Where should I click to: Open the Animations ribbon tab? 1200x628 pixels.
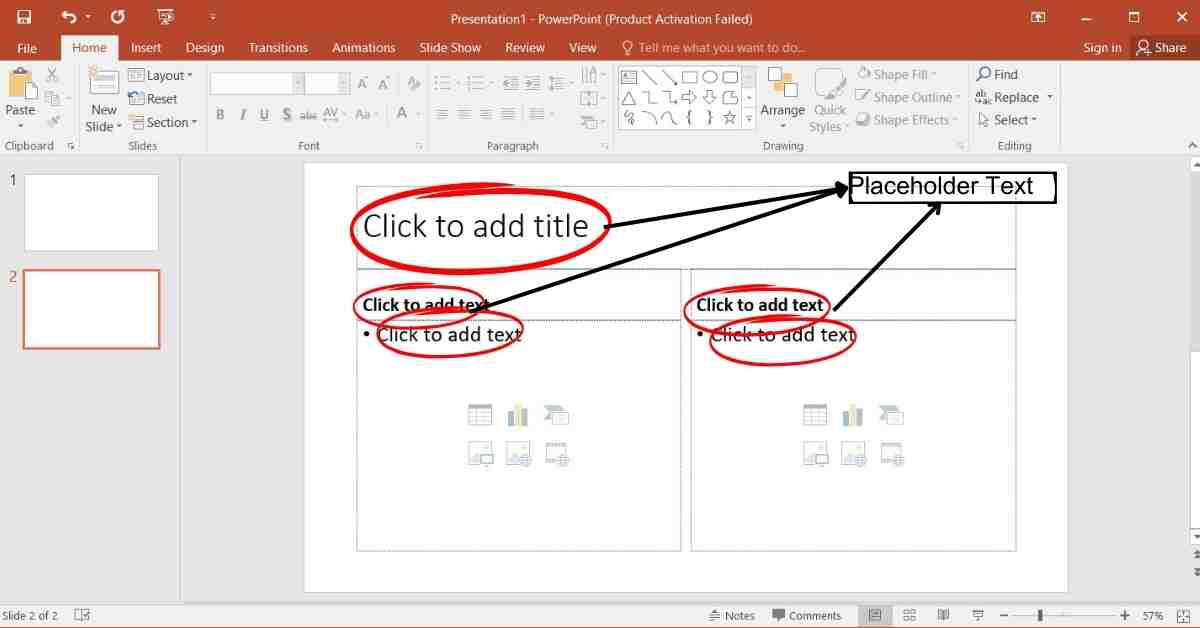(363, 47)
